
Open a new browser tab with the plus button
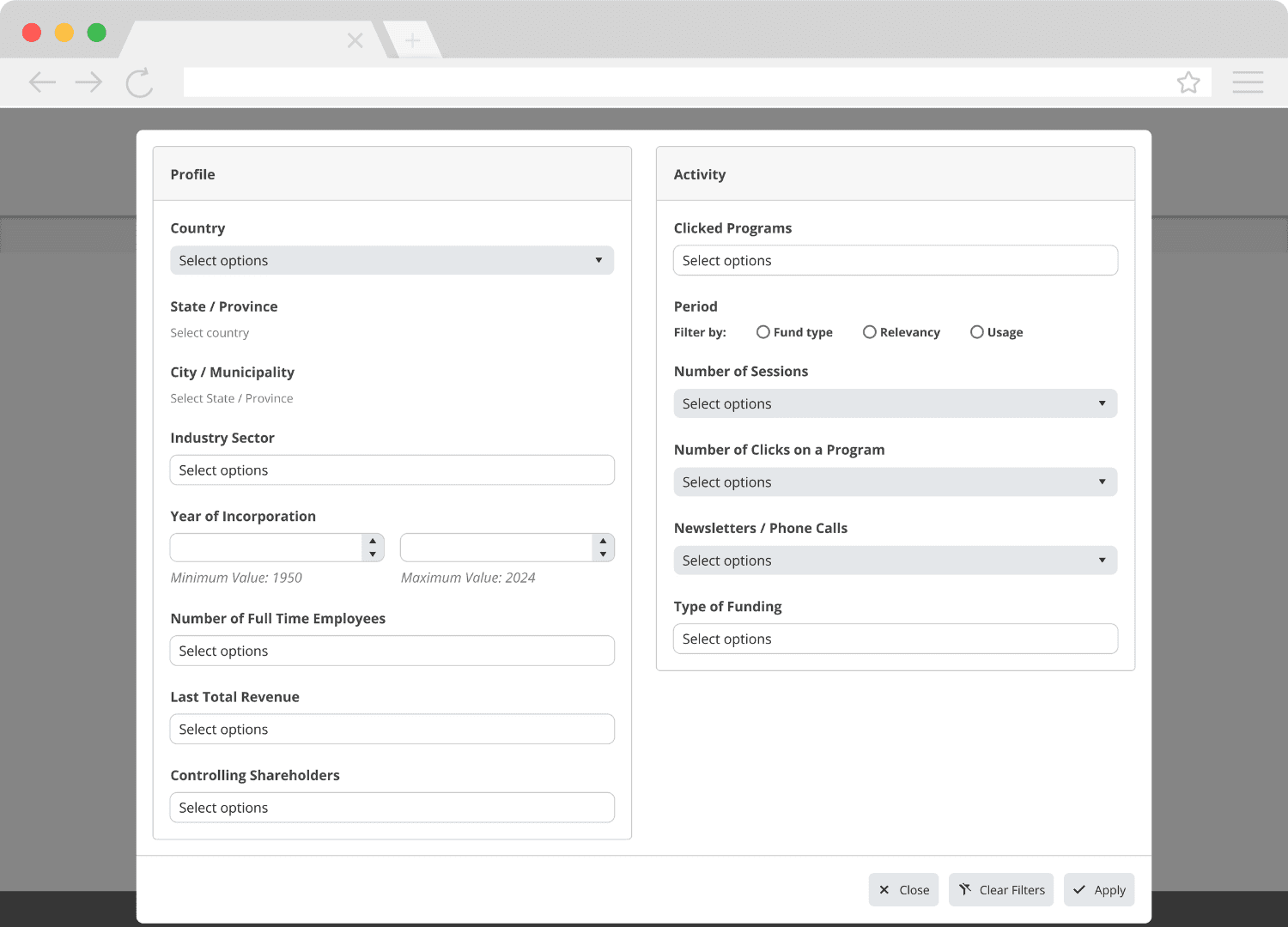pyautogui.click(x=413, y=39)
